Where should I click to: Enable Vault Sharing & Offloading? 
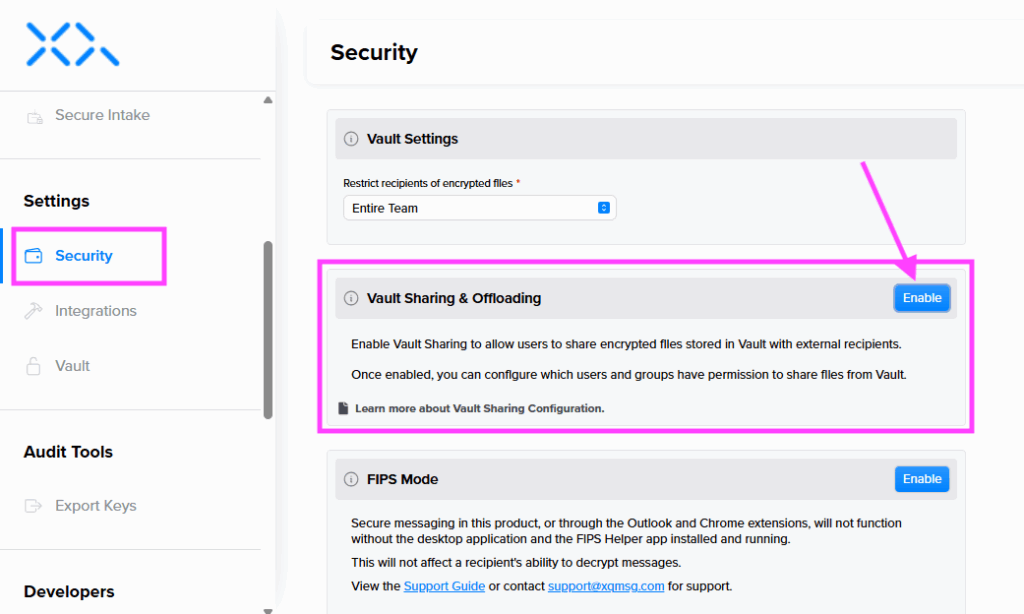pyautogui.click(x=921, y=298)
